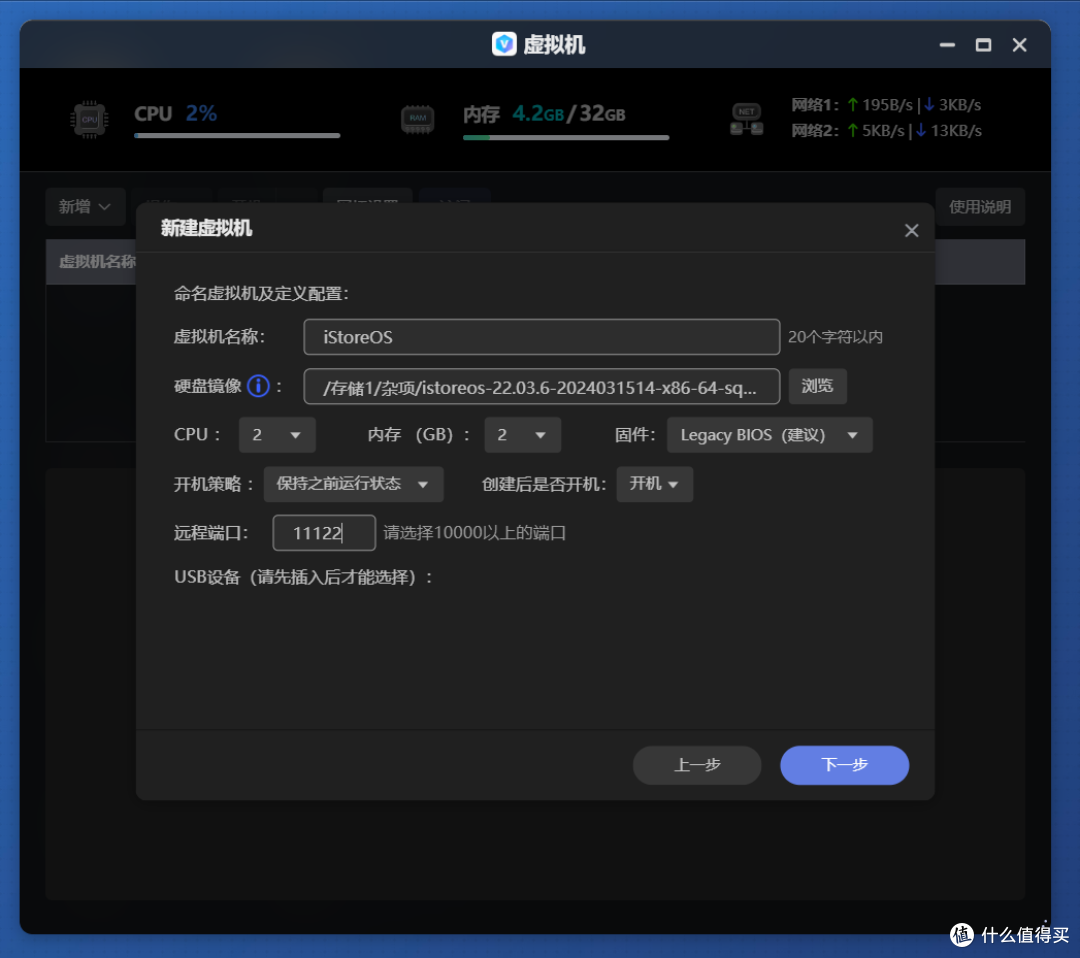
Task: Open the 创建后是否开机 dropdown
Action: tap(654, 483)
